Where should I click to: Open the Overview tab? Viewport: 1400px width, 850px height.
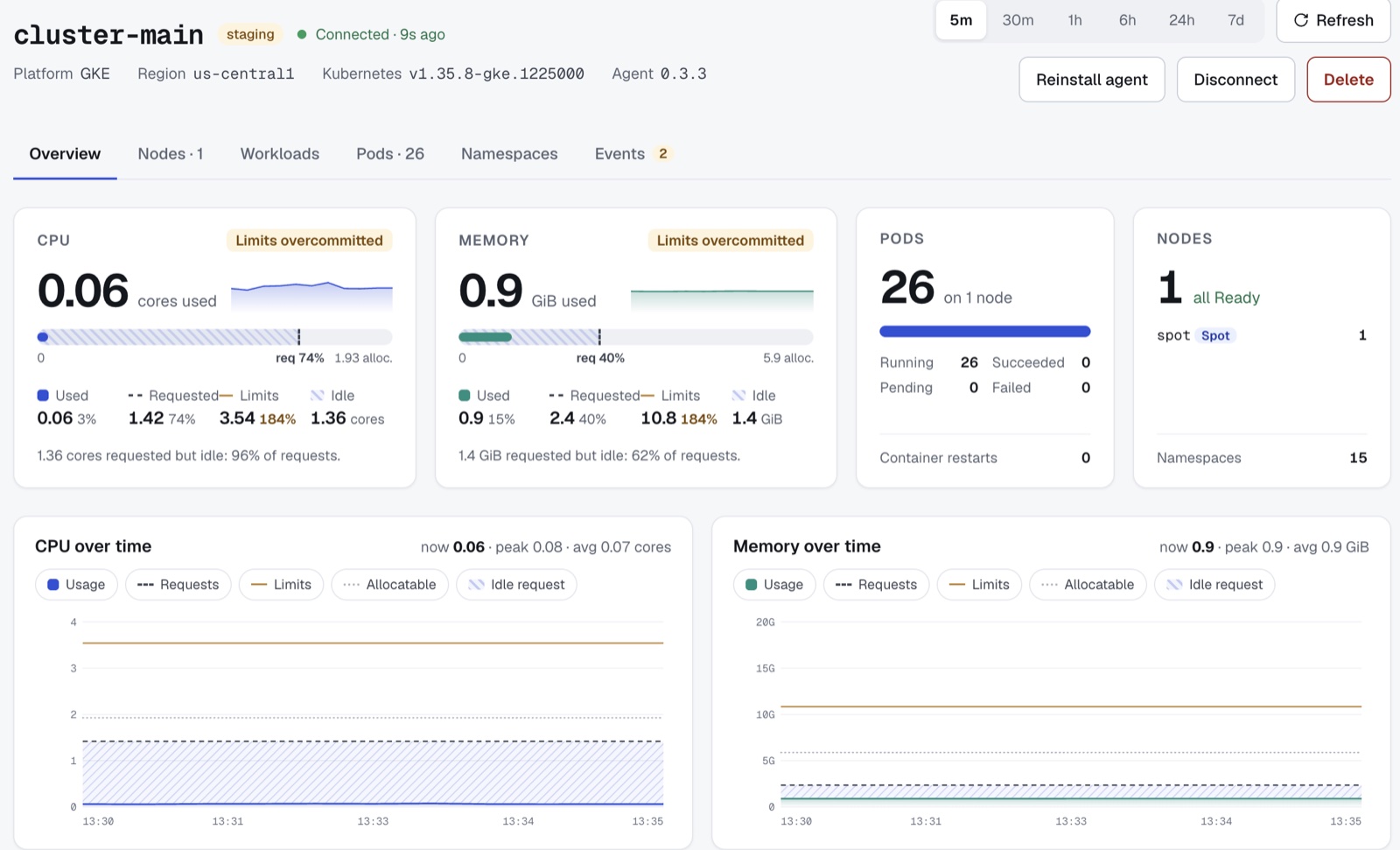(65, 154)
